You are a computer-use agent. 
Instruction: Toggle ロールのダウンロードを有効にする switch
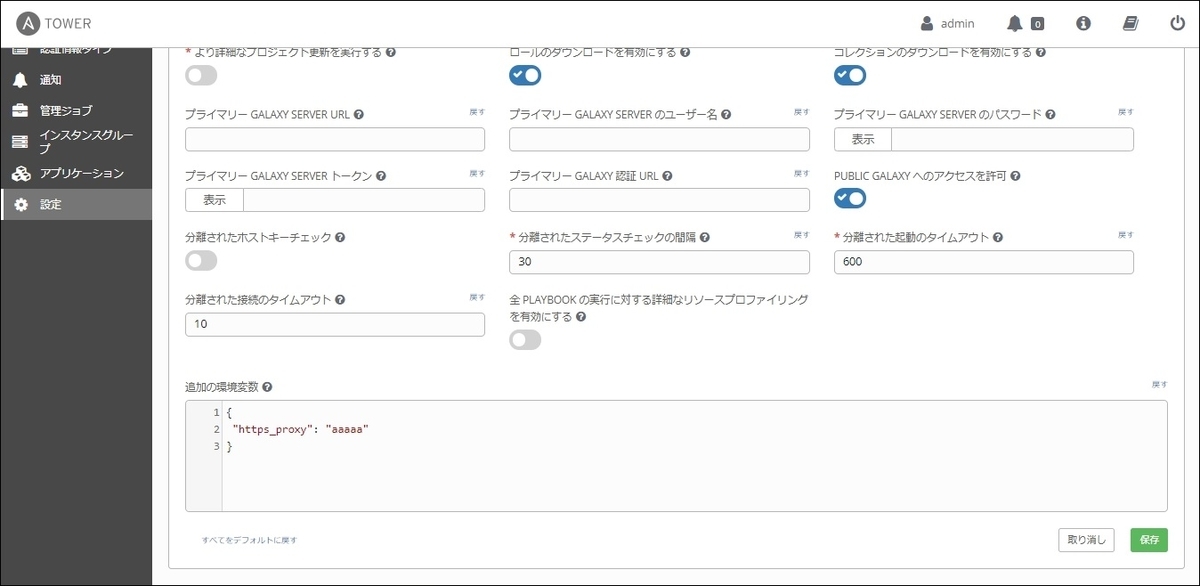(x=525, y=75)
